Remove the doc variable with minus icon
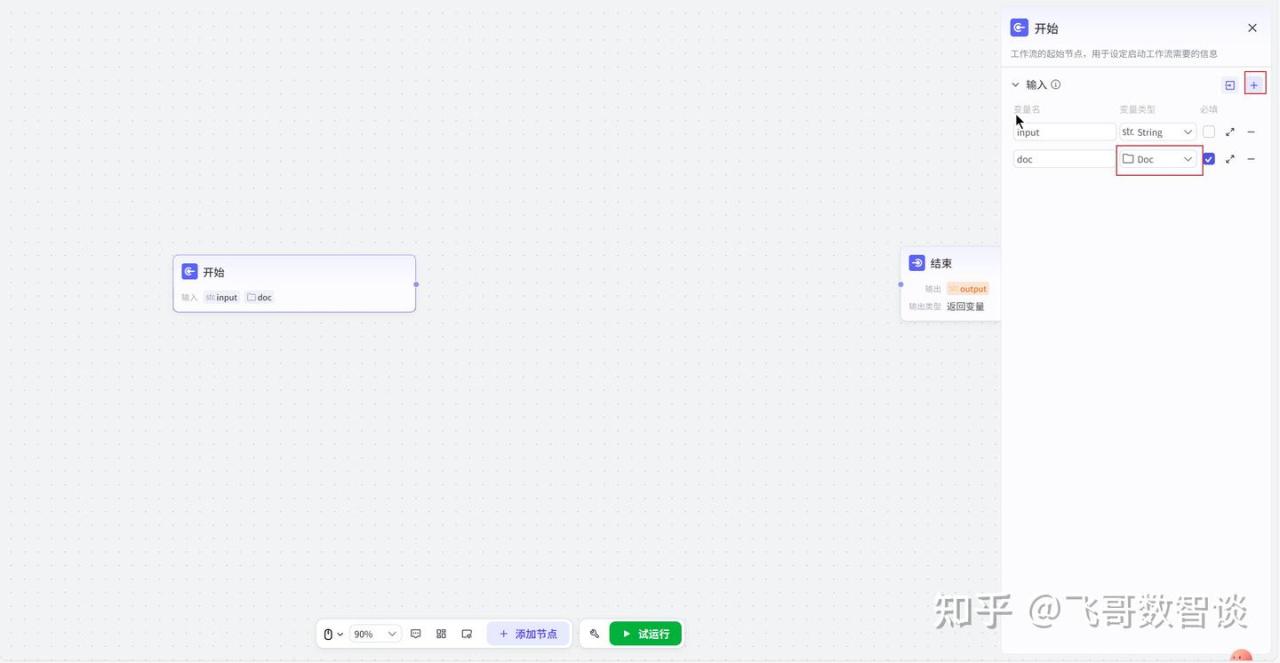 [x=1251, y=159]
